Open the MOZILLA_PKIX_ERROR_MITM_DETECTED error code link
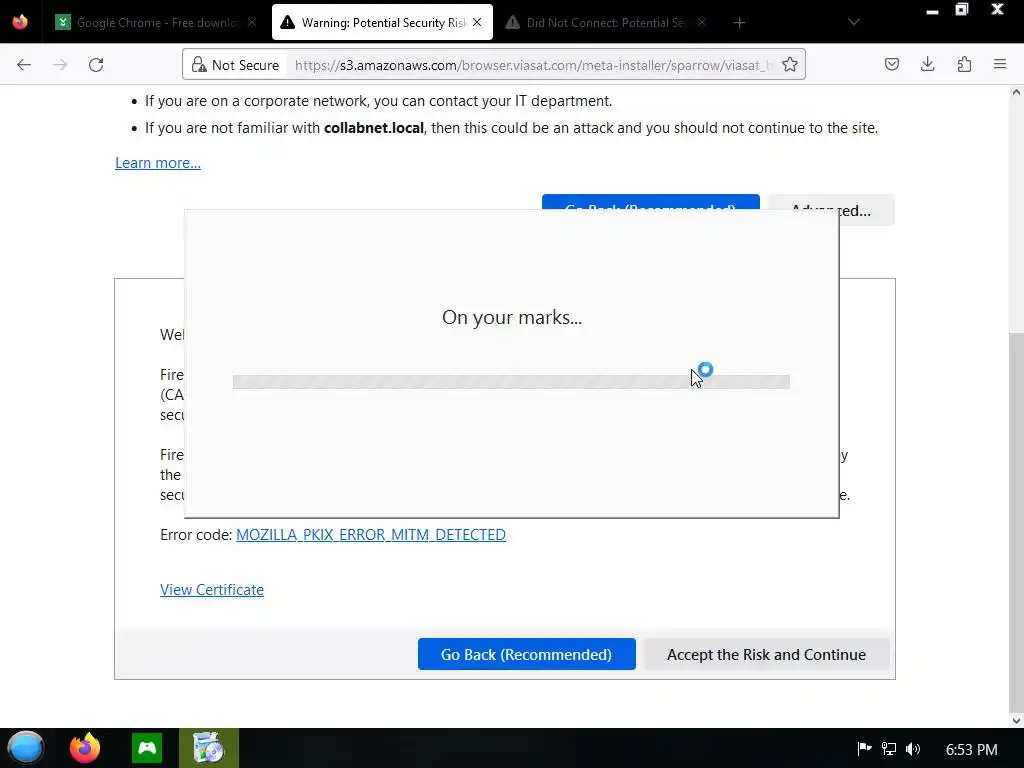Image resolution: width=1024 pixels, height=768 pixels. coord(370,534)
